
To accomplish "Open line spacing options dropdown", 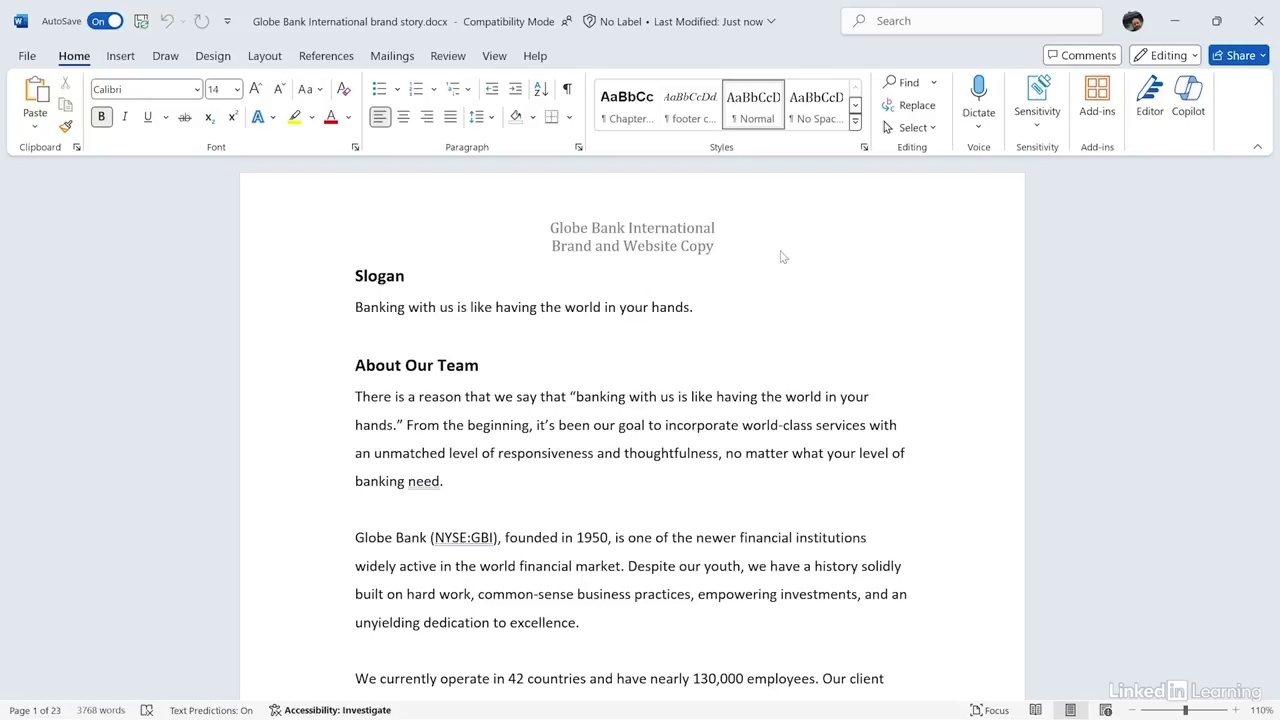I will coord(494,118).
